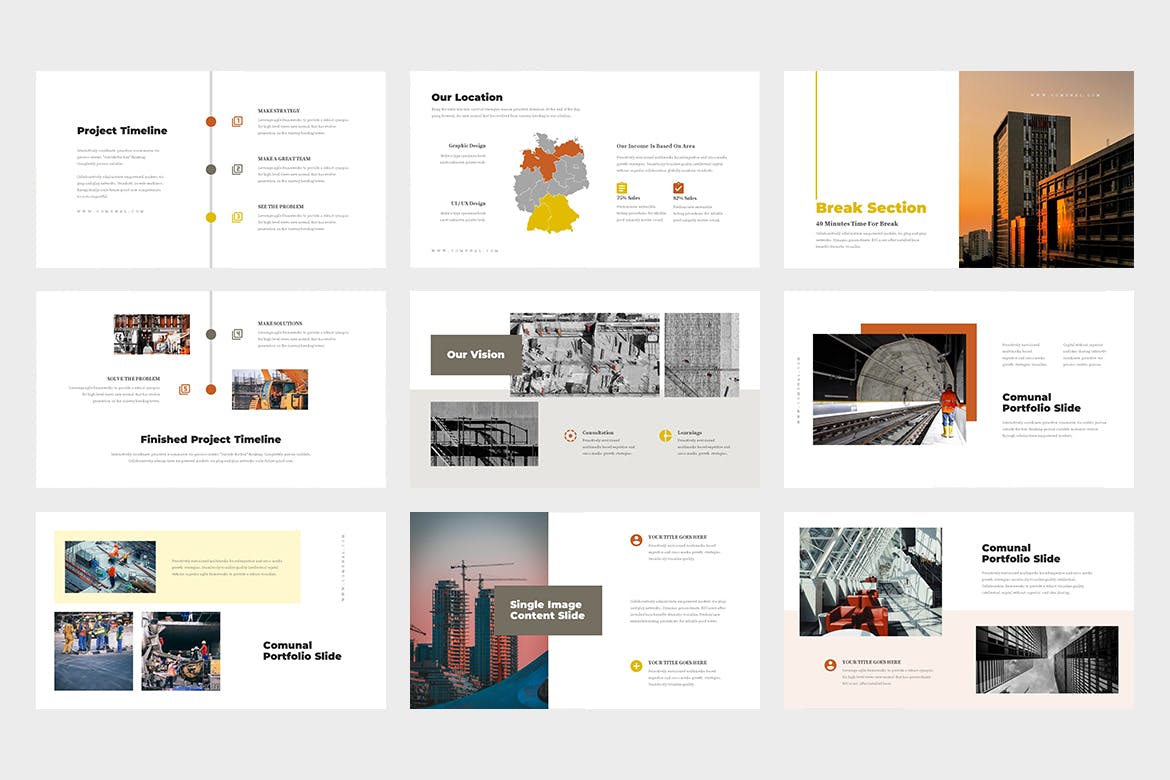Select the "4" icon beside Make Solutions

click(x=237, y=334)
